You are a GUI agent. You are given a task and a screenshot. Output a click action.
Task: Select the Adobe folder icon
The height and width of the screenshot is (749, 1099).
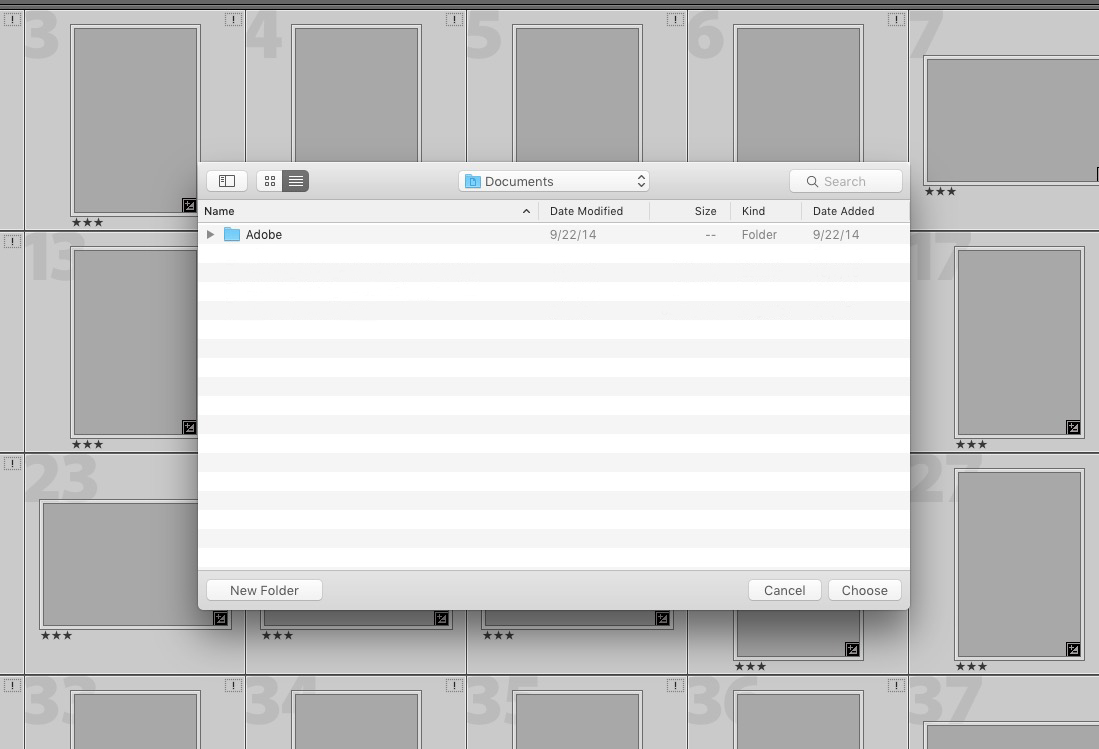tap(232, 234)
